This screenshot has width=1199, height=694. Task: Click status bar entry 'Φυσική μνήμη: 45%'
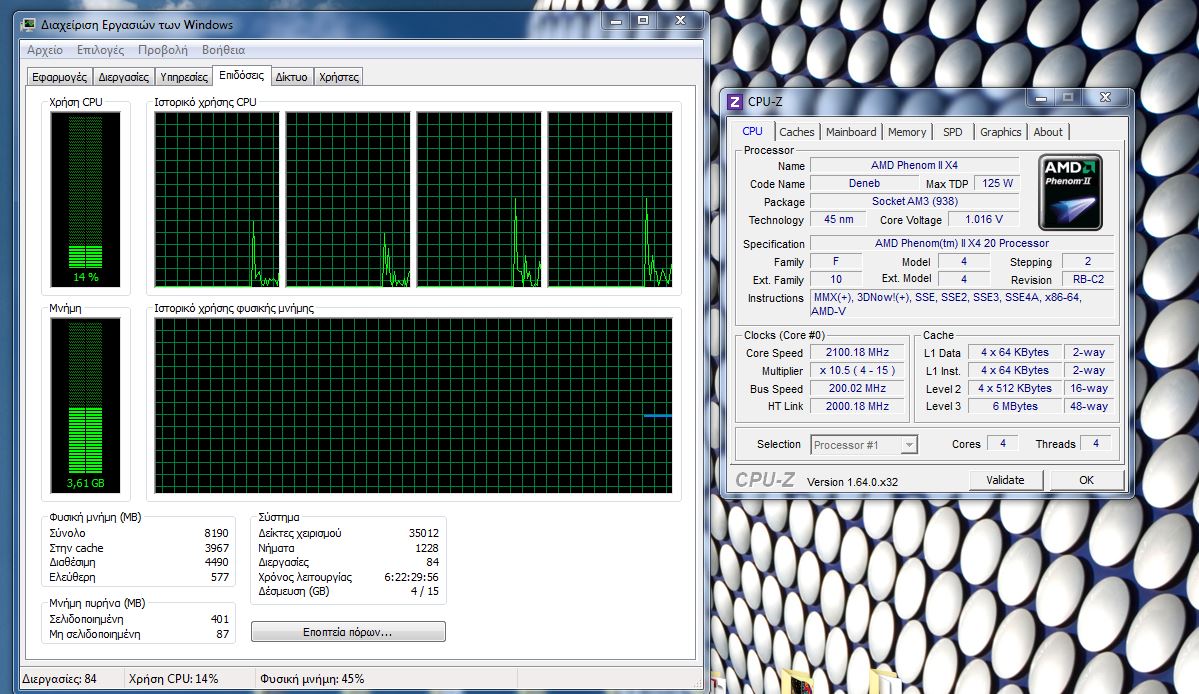(x=312, y=679)
